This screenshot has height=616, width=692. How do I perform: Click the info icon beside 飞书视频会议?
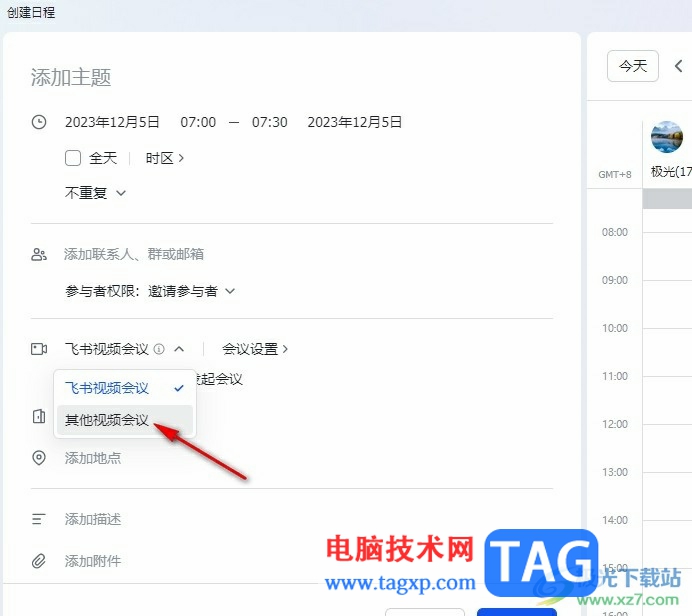pyautogui.click(x=159, y=349)
